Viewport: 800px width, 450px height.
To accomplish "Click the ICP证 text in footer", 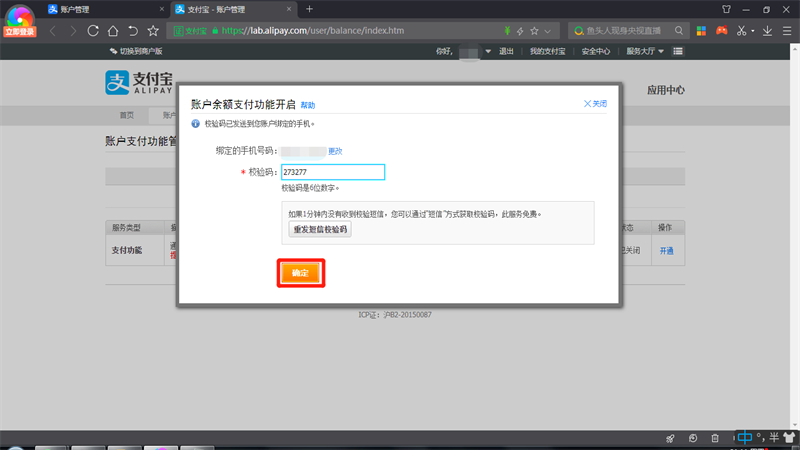I will (395, 315).
